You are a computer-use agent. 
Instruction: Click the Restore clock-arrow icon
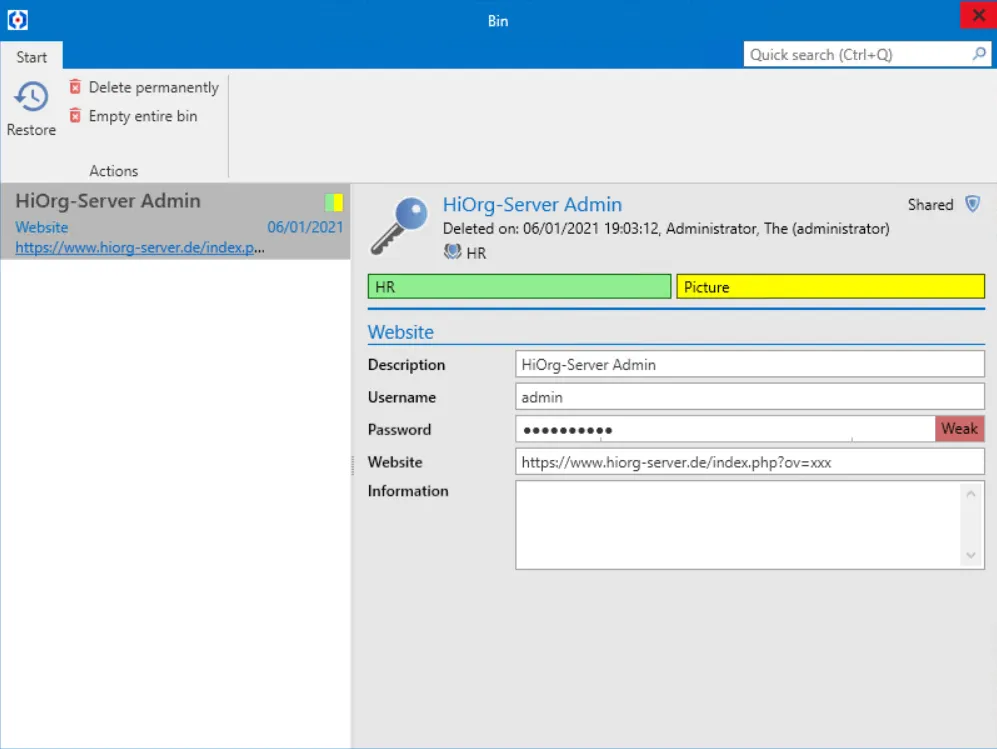[31, 97]
